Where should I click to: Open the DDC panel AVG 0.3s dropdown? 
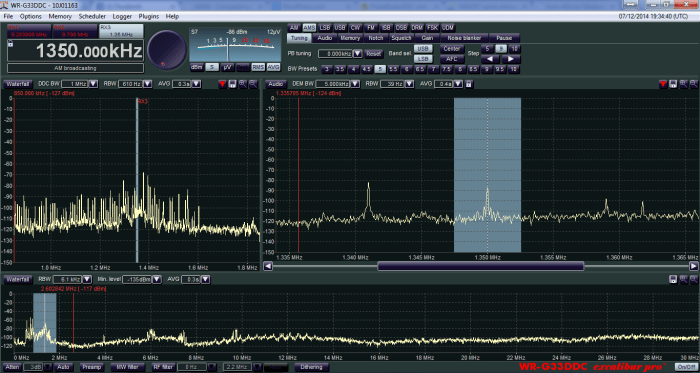pos(196,84)
